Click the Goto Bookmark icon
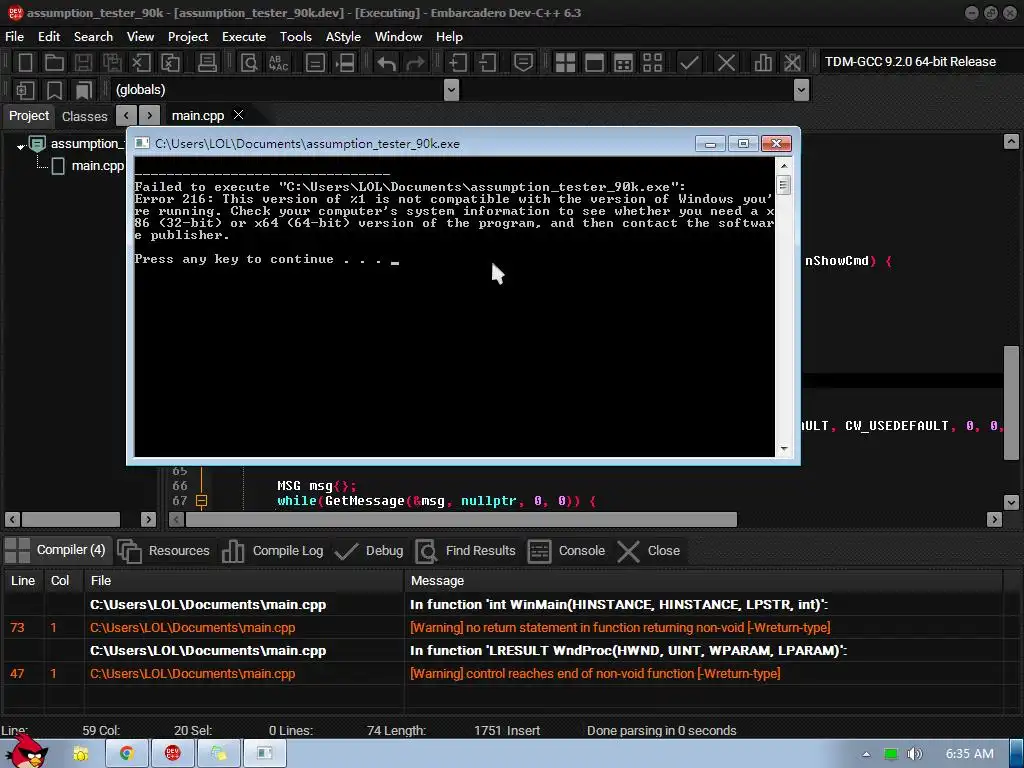This screenshot has width=1024, height=768. (x=84, y=90)
